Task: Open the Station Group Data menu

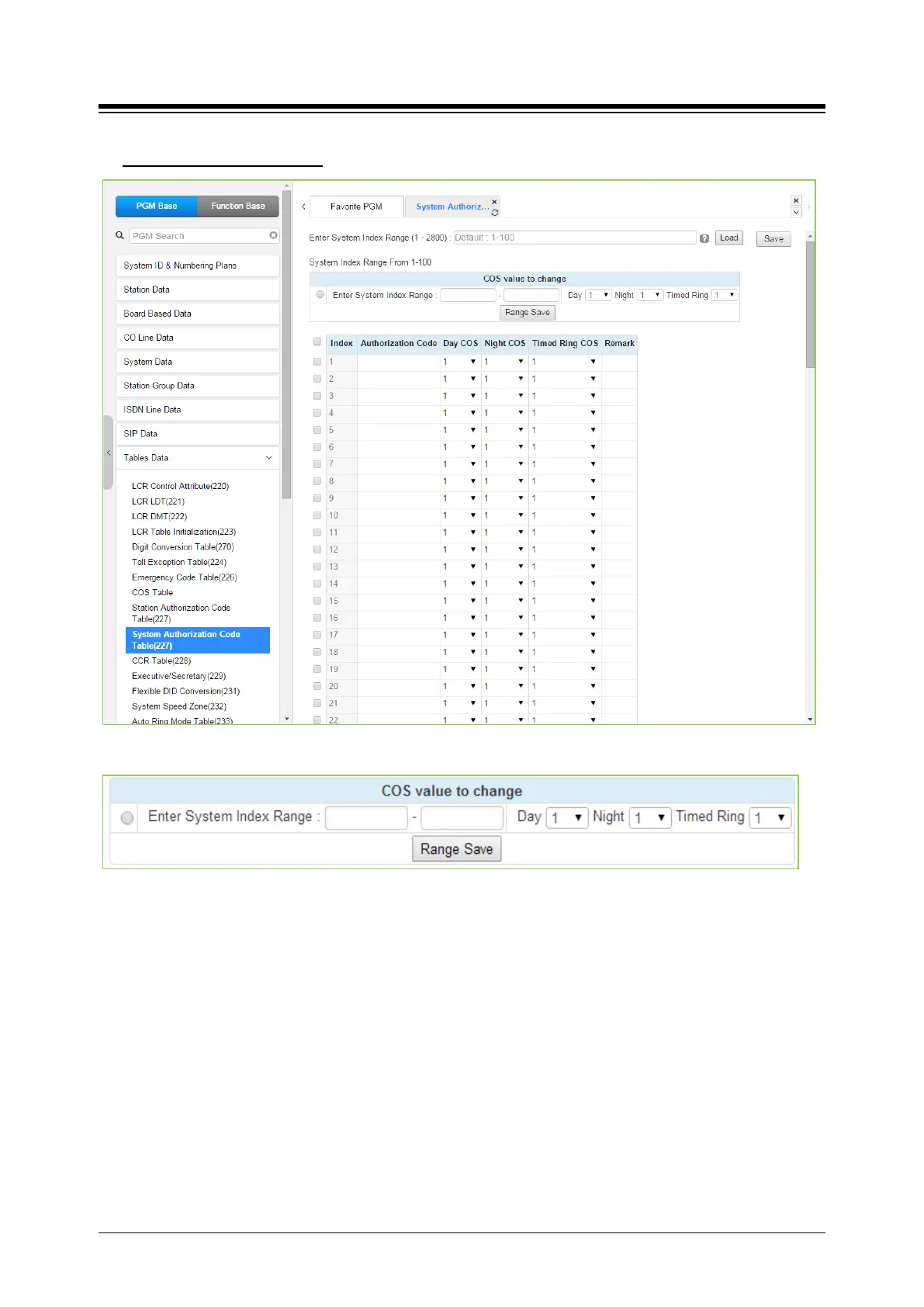Action: pos(197,386)
